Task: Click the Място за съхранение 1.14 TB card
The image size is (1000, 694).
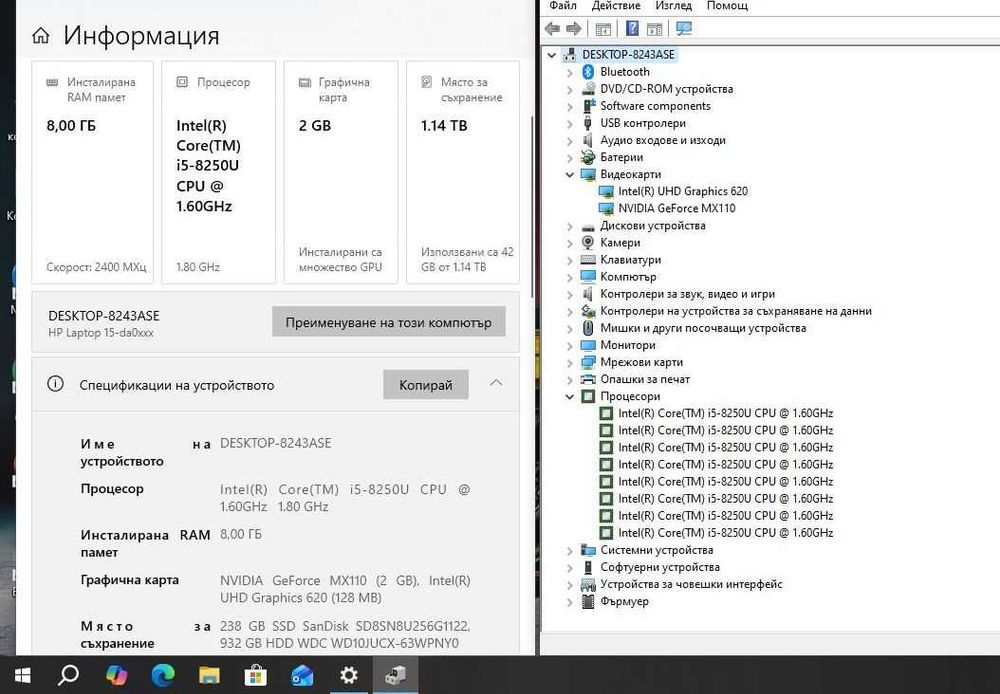Action: (x=463, y=172)
